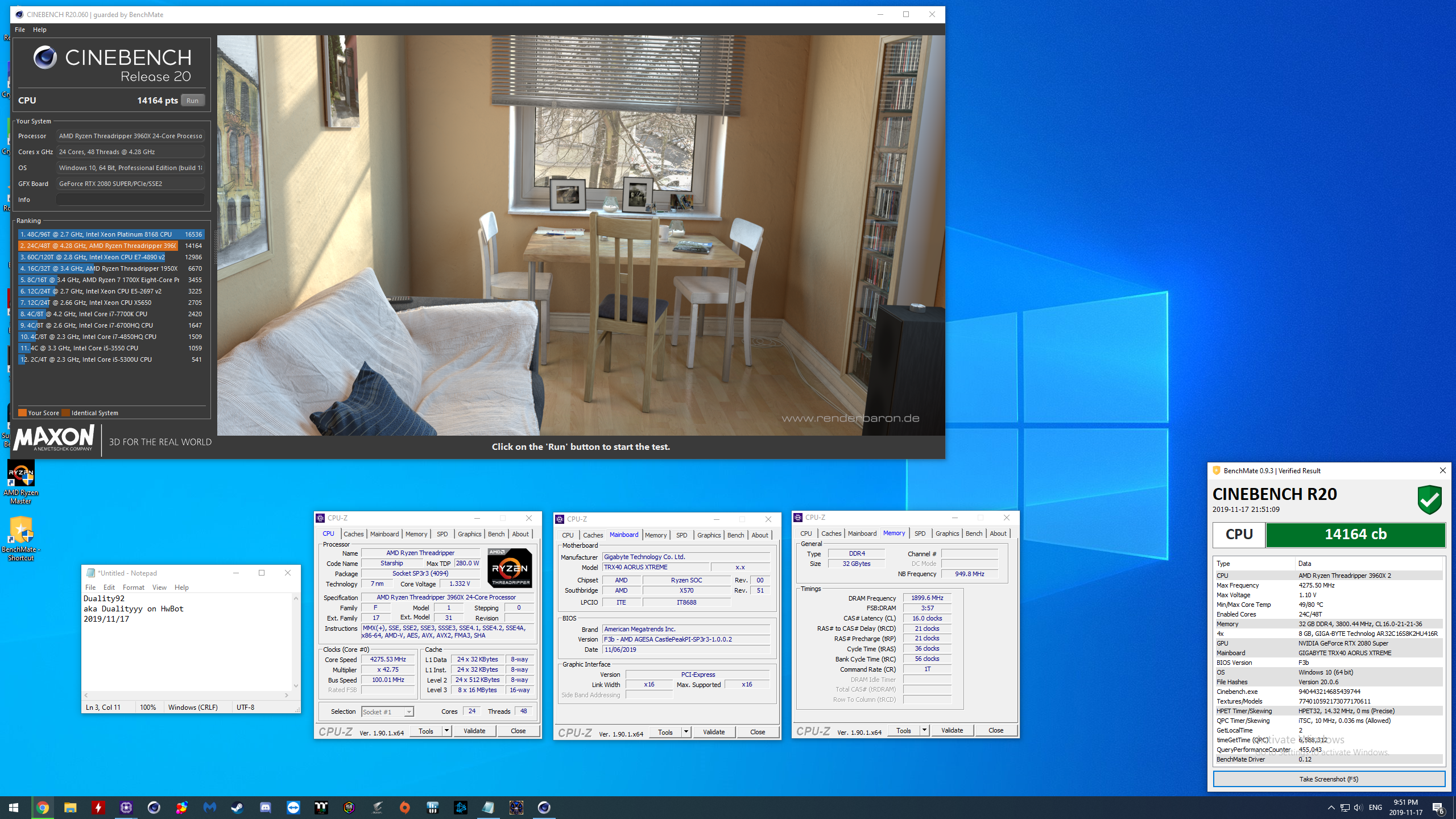This screenshot has height=819, width=1456.
Task: Open the Socket #1 selection dropdown
Action: click(x=387, y=712)
